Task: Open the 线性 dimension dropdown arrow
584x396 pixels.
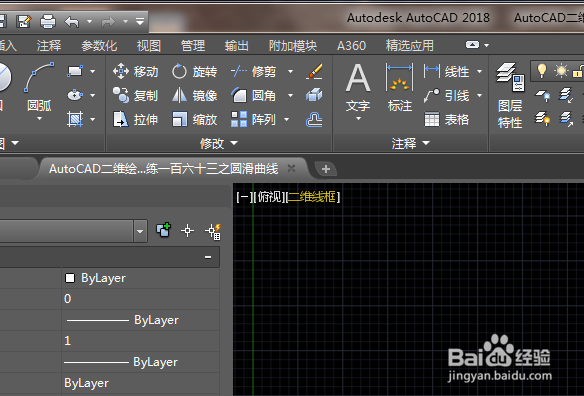Action: [479, 71]
